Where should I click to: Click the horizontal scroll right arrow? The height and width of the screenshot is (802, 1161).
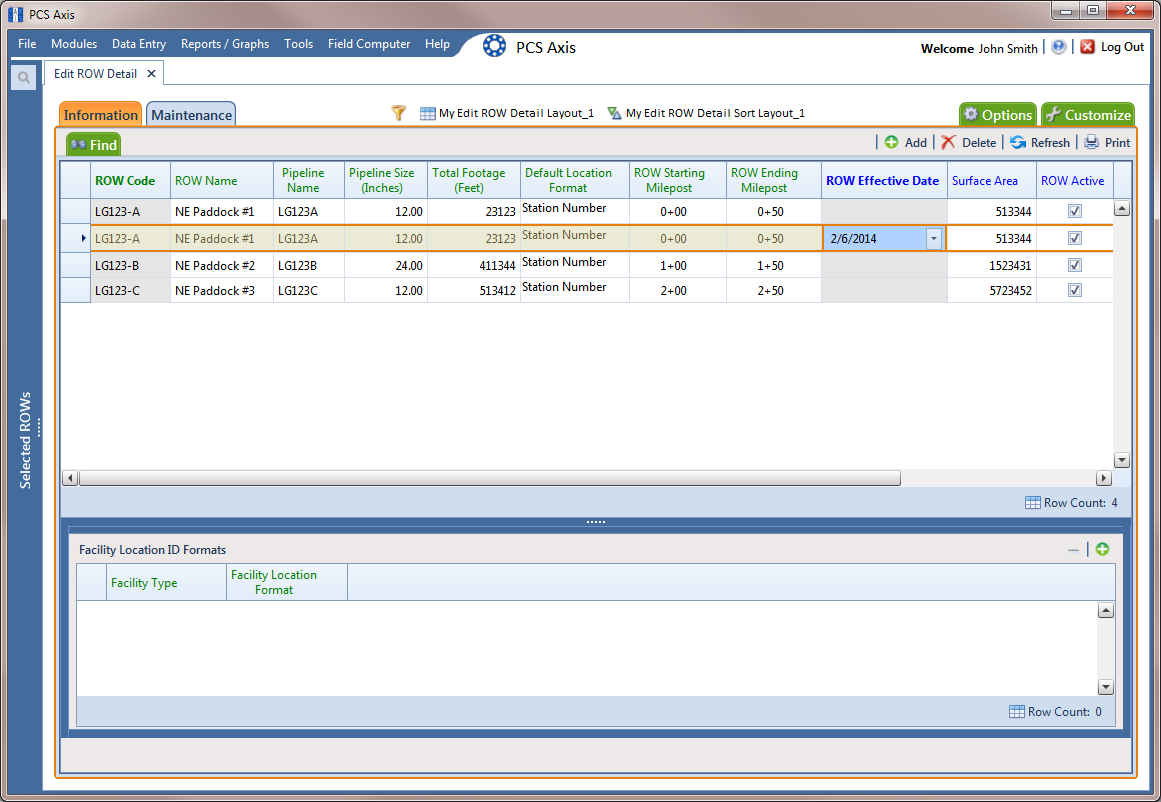pyautogui.click(x=1103, y=478)
